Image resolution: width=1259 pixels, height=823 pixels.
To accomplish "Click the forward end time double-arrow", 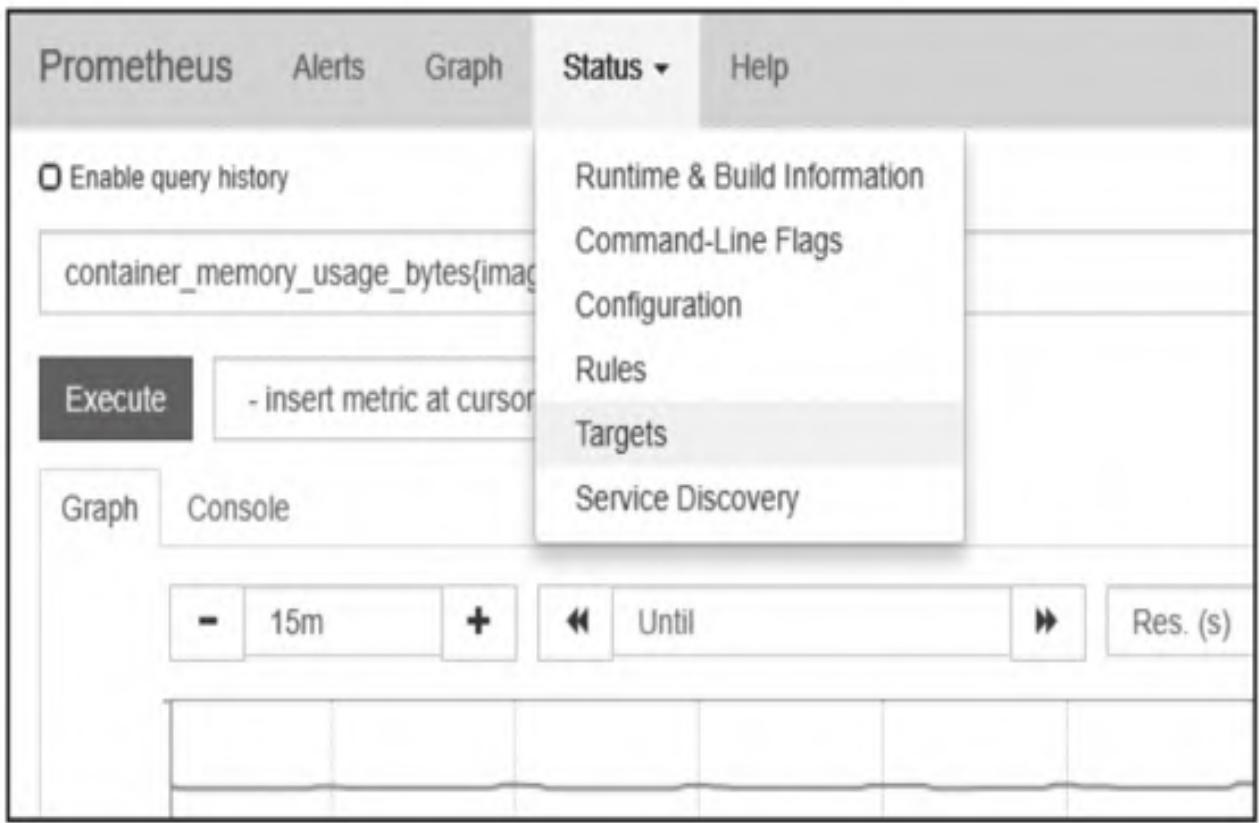I will [1047, 623].
